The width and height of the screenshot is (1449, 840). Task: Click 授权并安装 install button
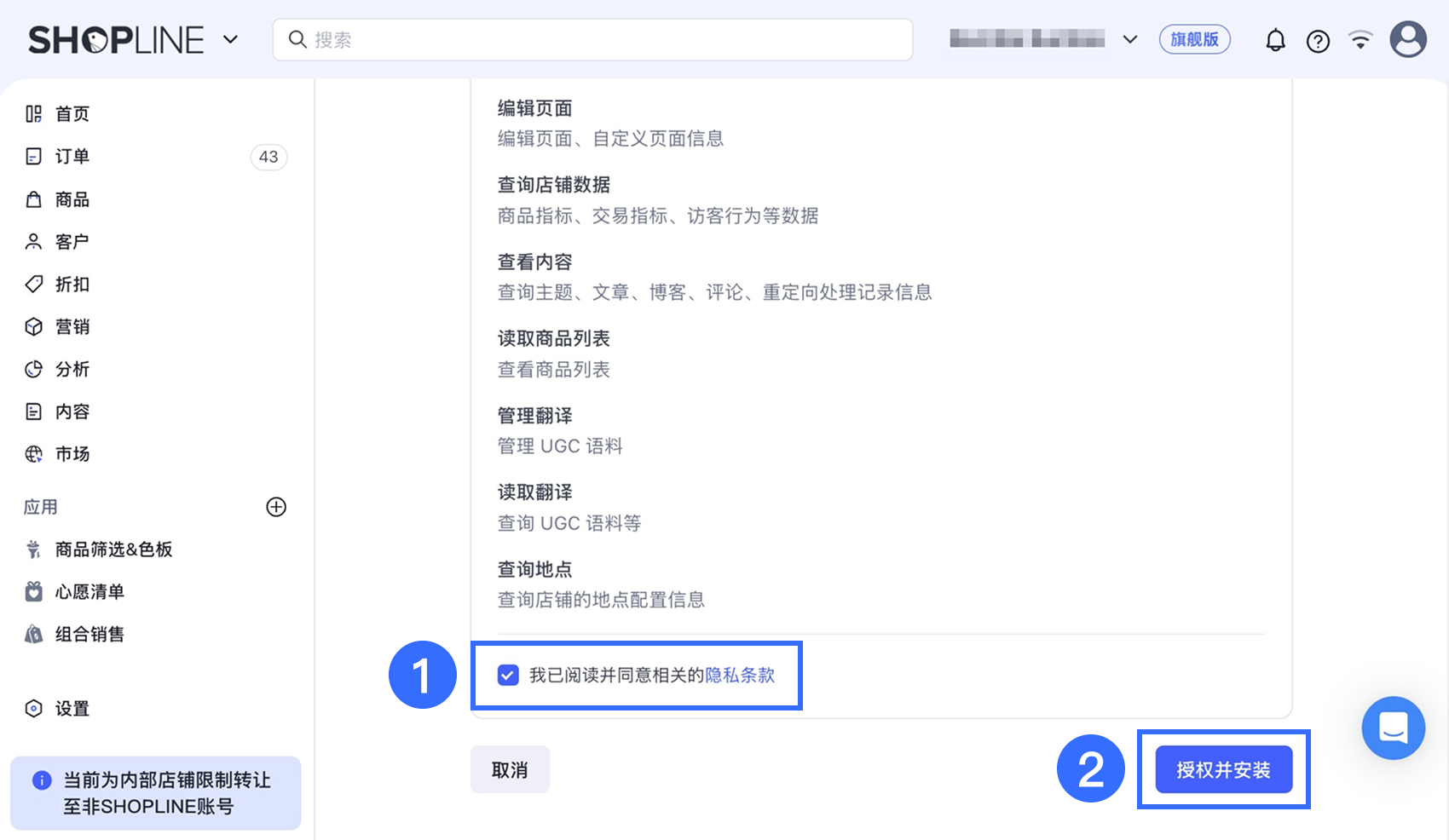(1224, 770)
